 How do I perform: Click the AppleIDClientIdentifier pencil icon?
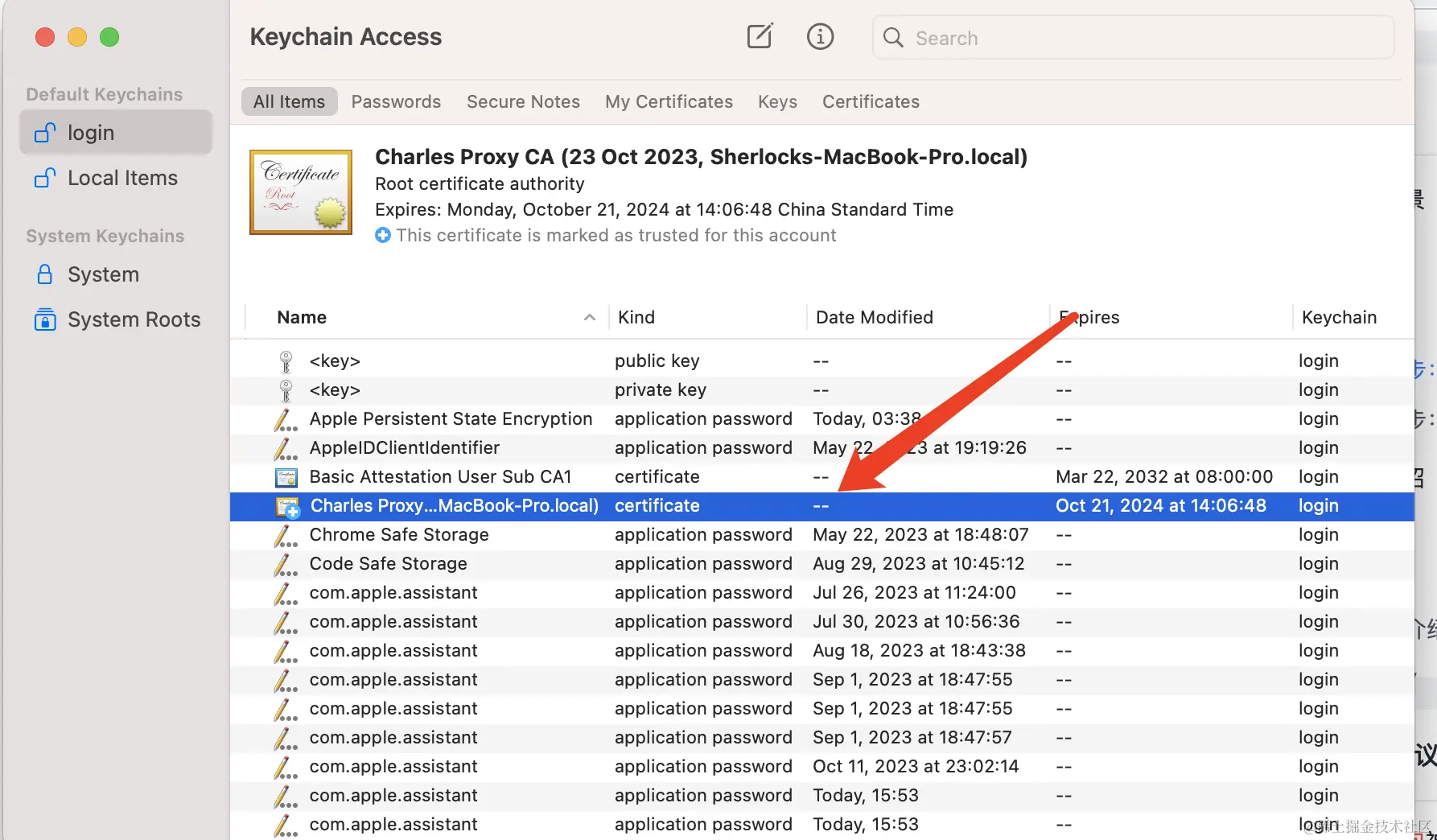point(285,448)
